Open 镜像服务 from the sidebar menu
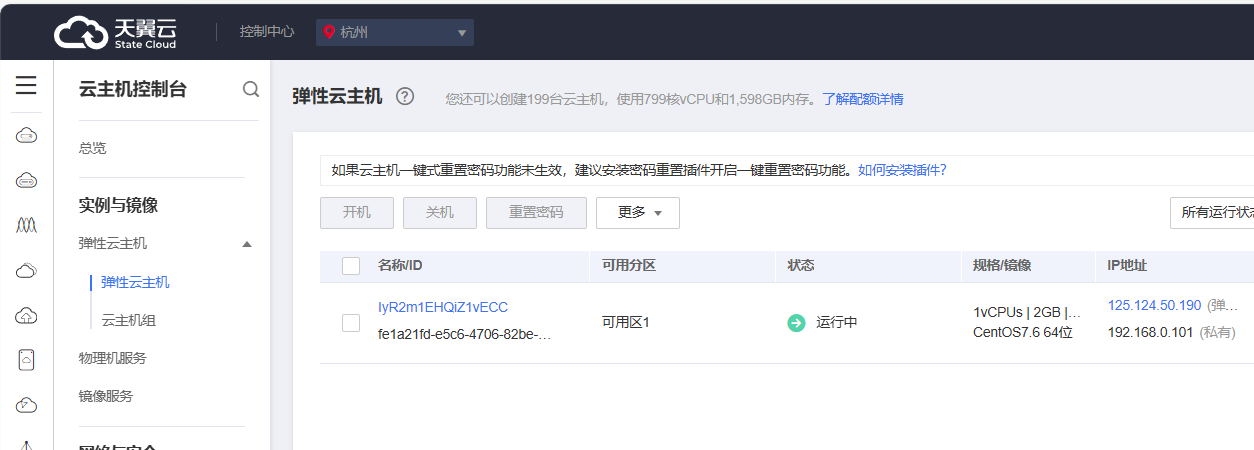Viewport: 1254px width, 450px height. tap(106, 396)
